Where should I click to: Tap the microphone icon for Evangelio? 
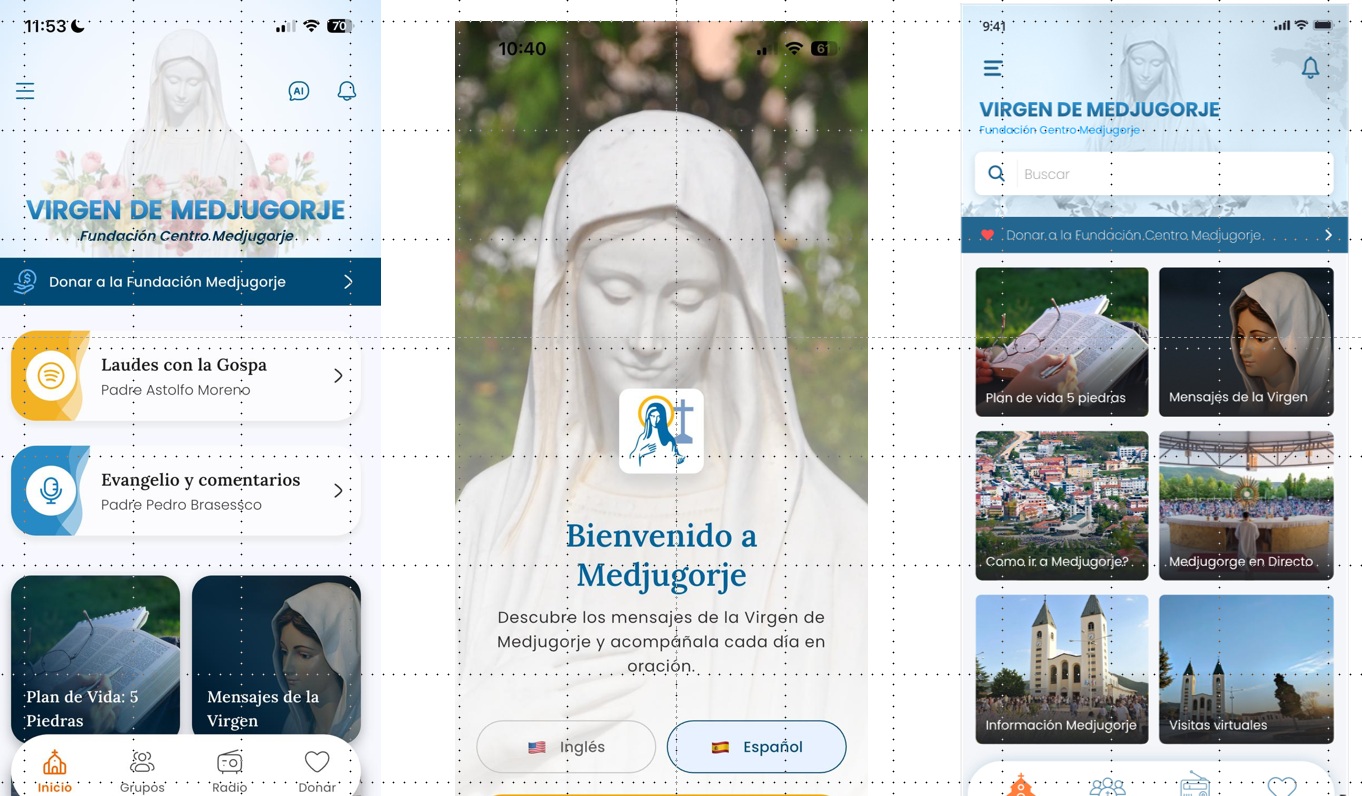[x=51, y=491]
